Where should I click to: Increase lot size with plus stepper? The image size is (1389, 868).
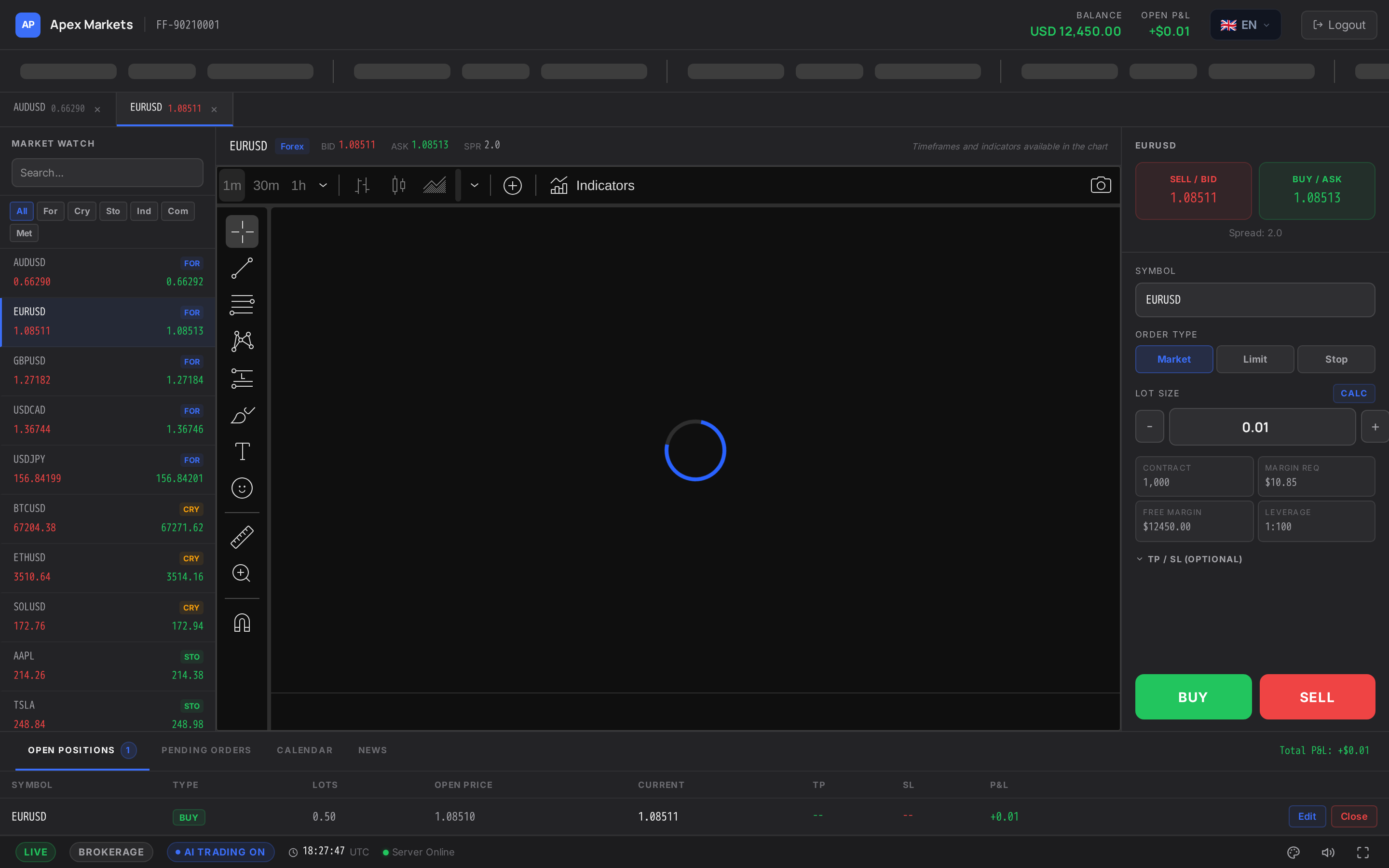pyautogui.click(x=1375, y=427)
